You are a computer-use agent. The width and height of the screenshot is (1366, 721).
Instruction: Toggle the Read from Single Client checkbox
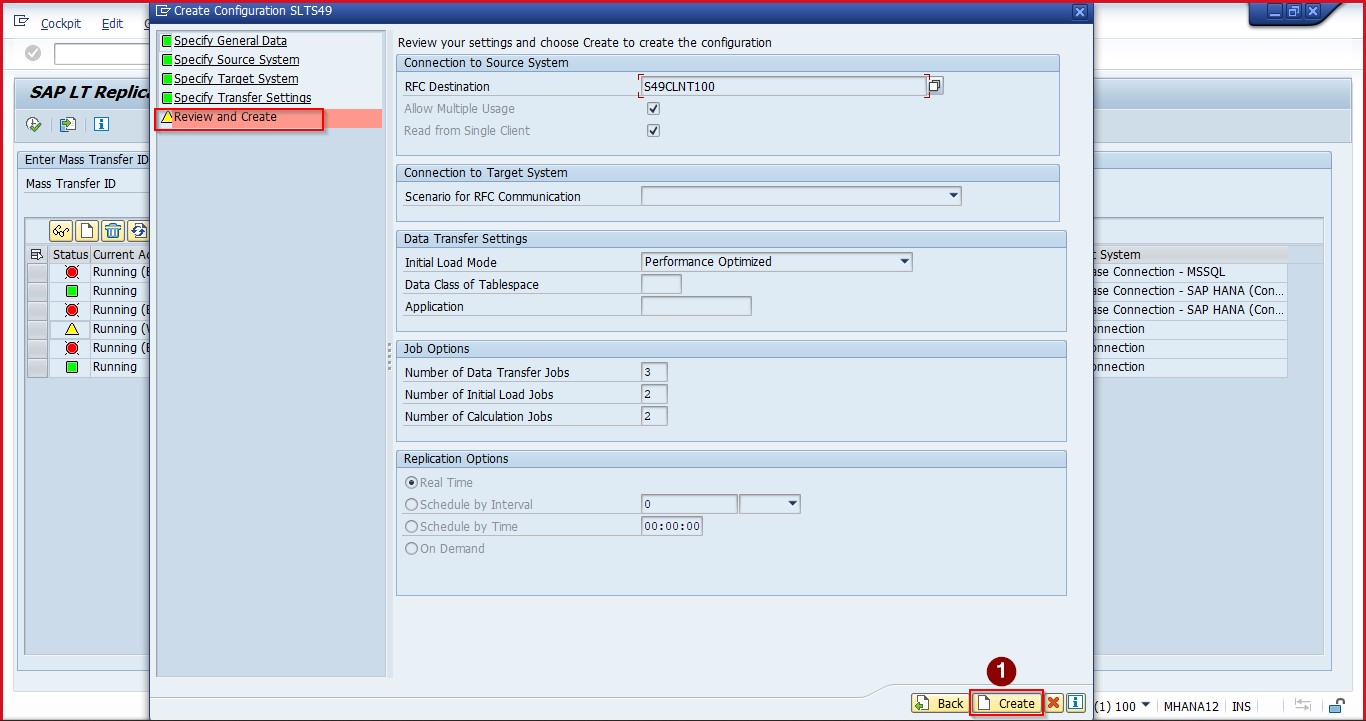pos(653,131)
